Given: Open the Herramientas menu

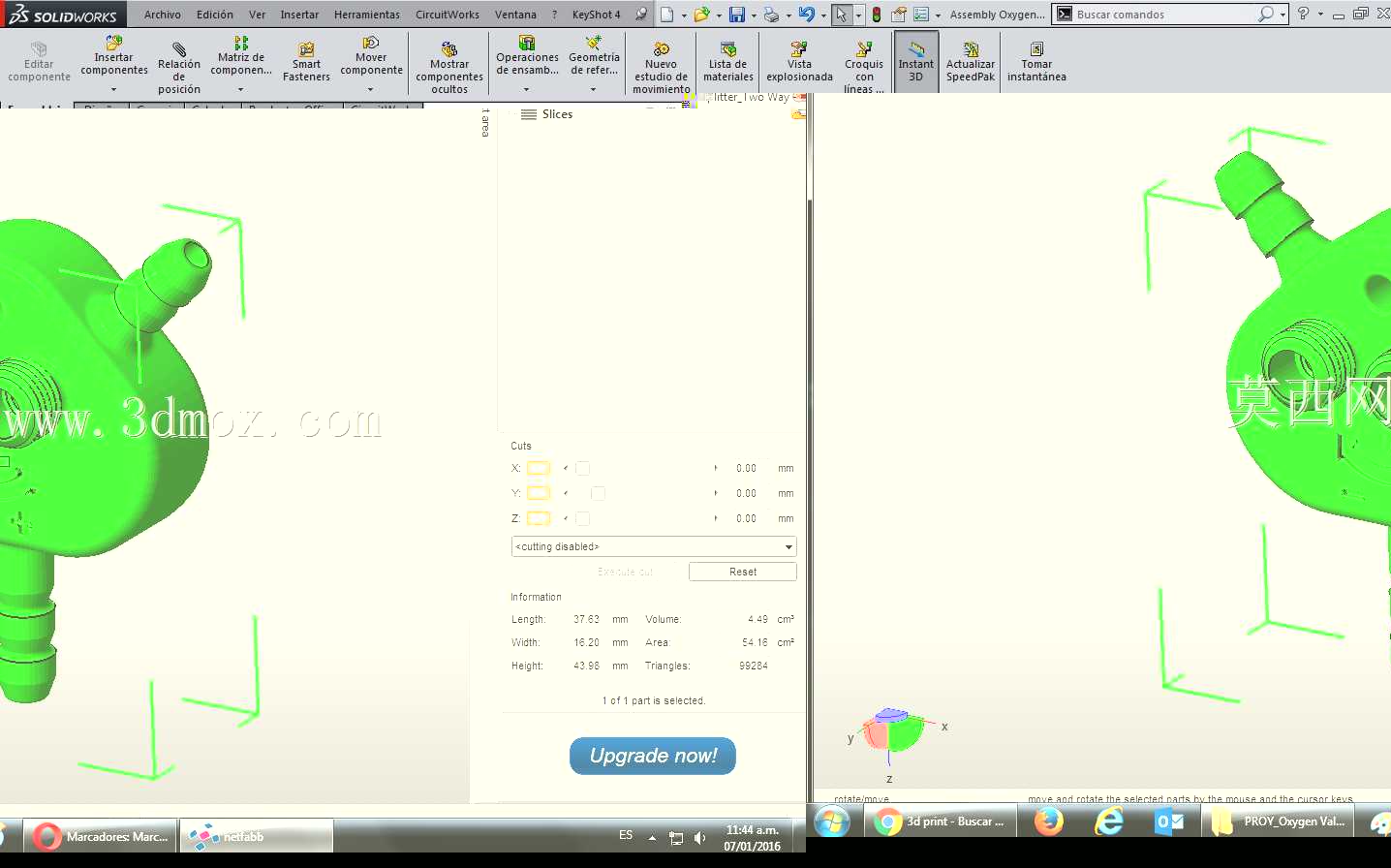Looking at the screenshot, I should [x=367, y=15].
